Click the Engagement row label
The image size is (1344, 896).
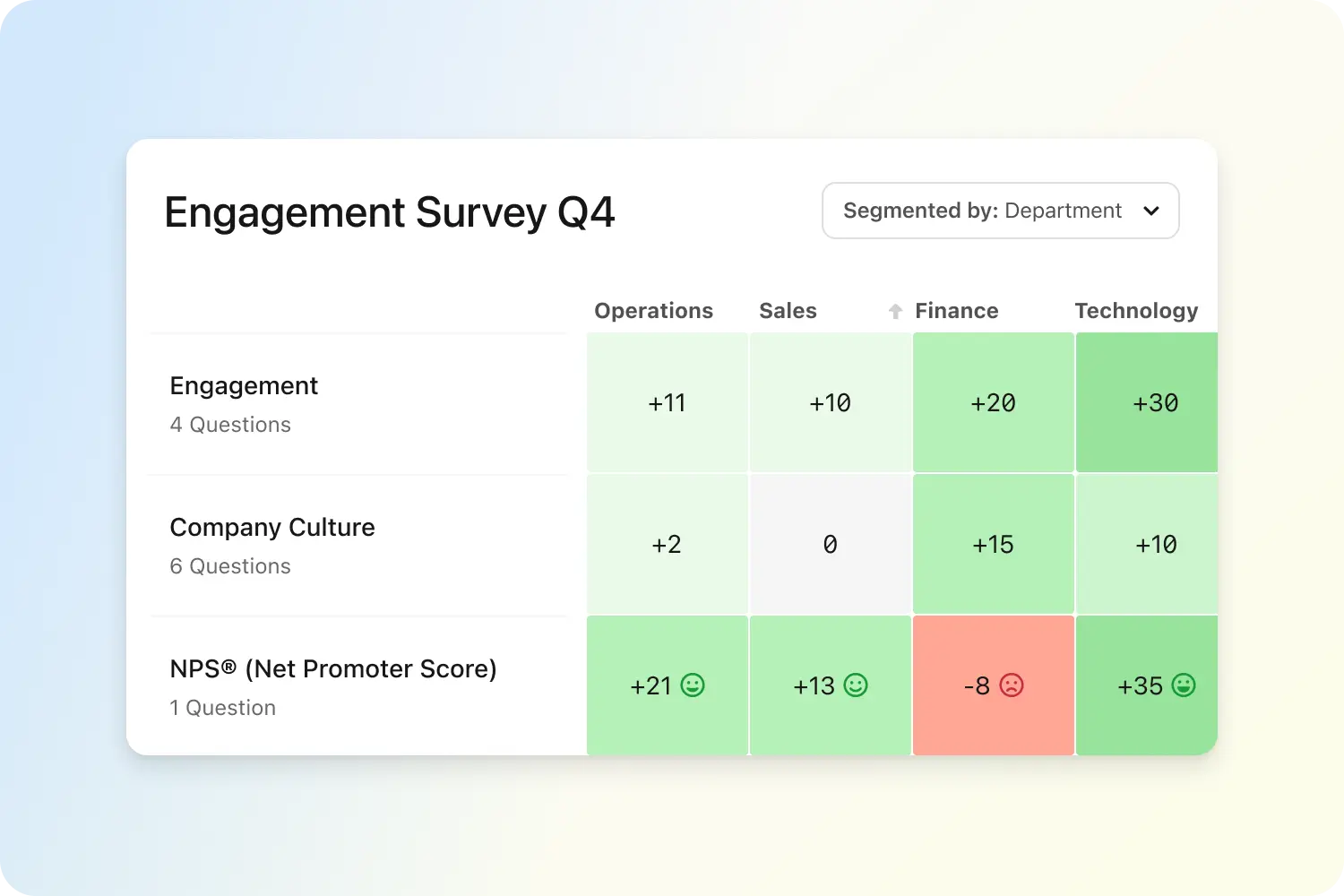[244, 385]
